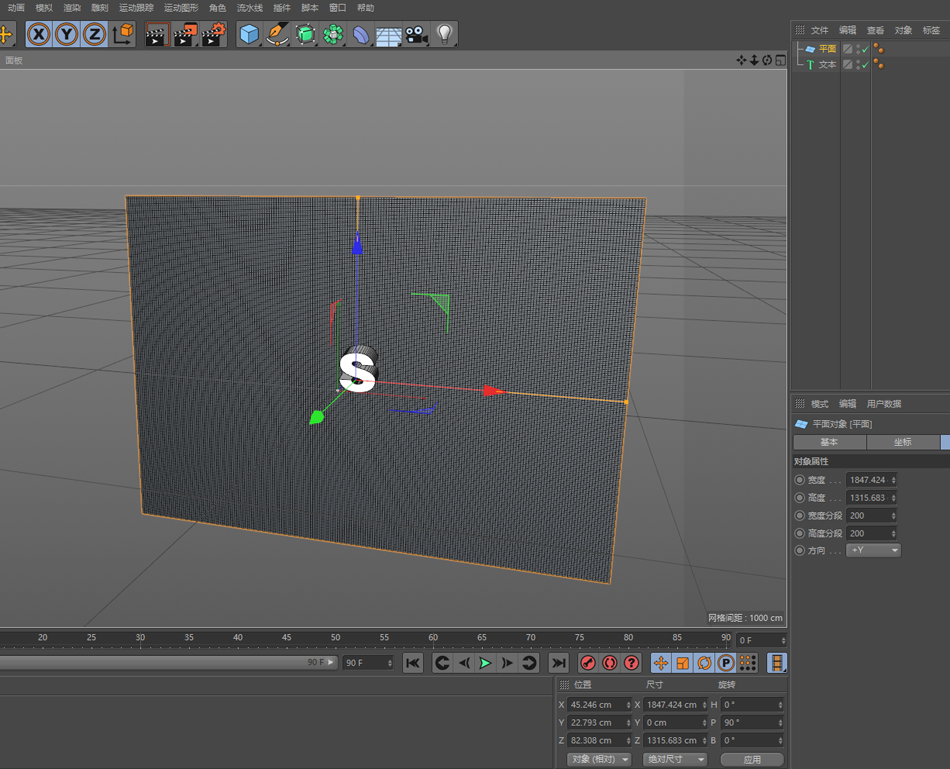Click the 高度 animation radio circle

[x=800, y=498]
